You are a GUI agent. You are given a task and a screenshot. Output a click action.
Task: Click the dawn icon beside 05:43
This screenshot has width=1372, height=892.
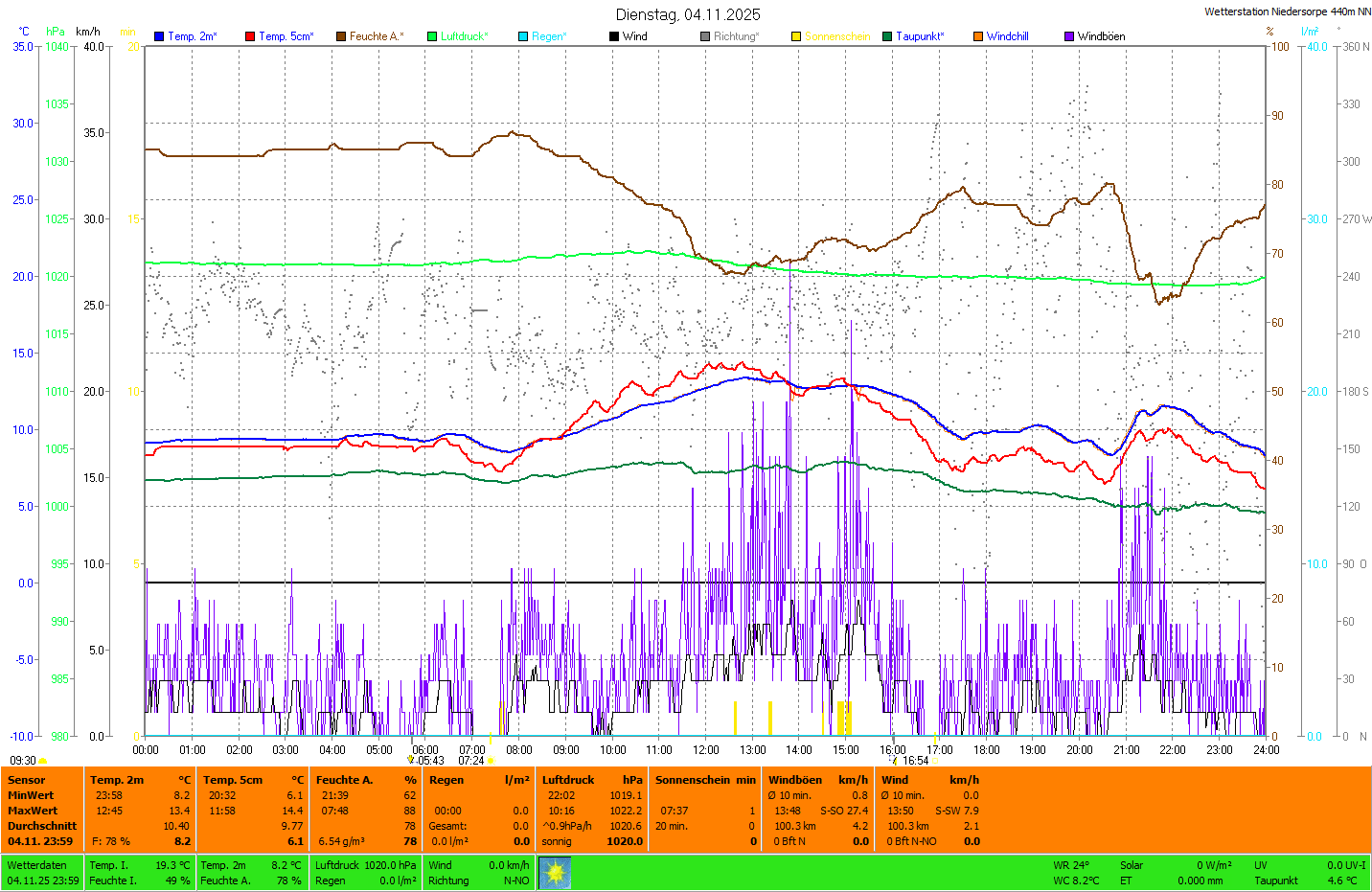pyautogui.click(x=411, y=760)
